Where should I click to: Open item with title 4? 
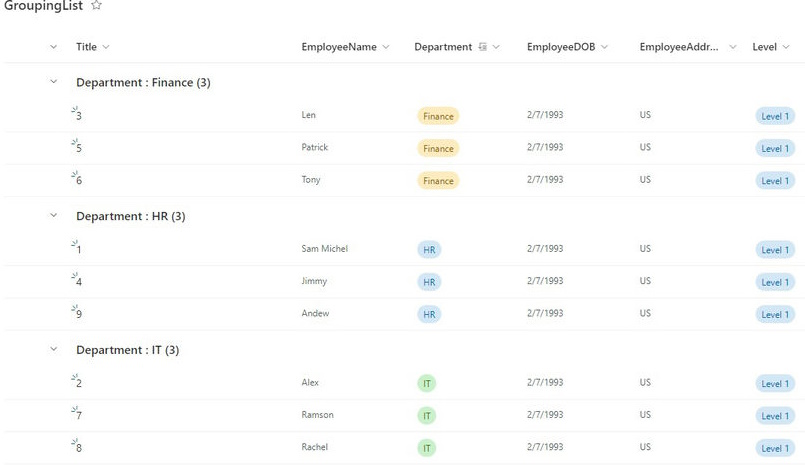pyautogui.click(x=79, y=282)
